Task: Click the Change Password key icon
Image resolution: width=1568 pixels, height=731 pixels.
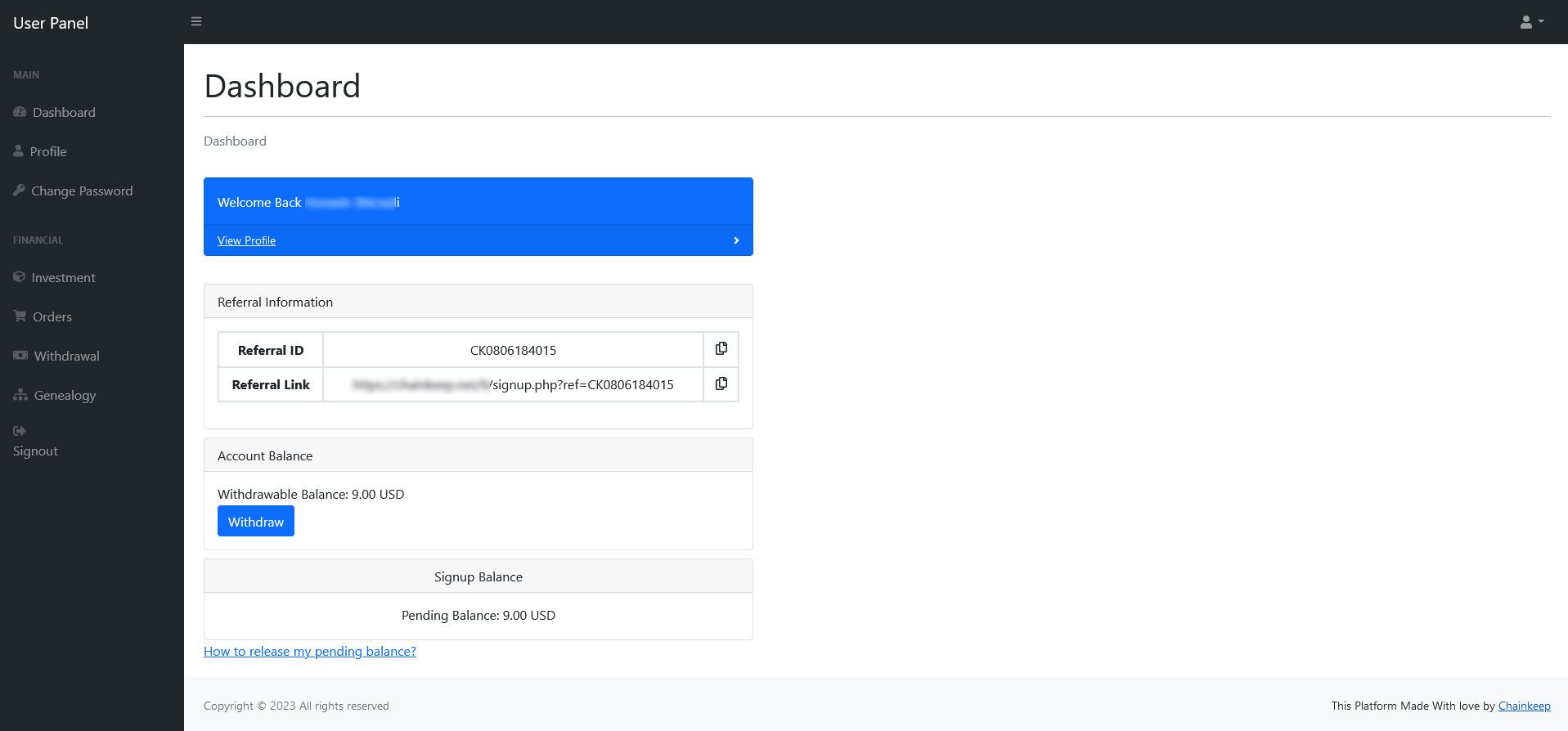Action: point(19,191)
